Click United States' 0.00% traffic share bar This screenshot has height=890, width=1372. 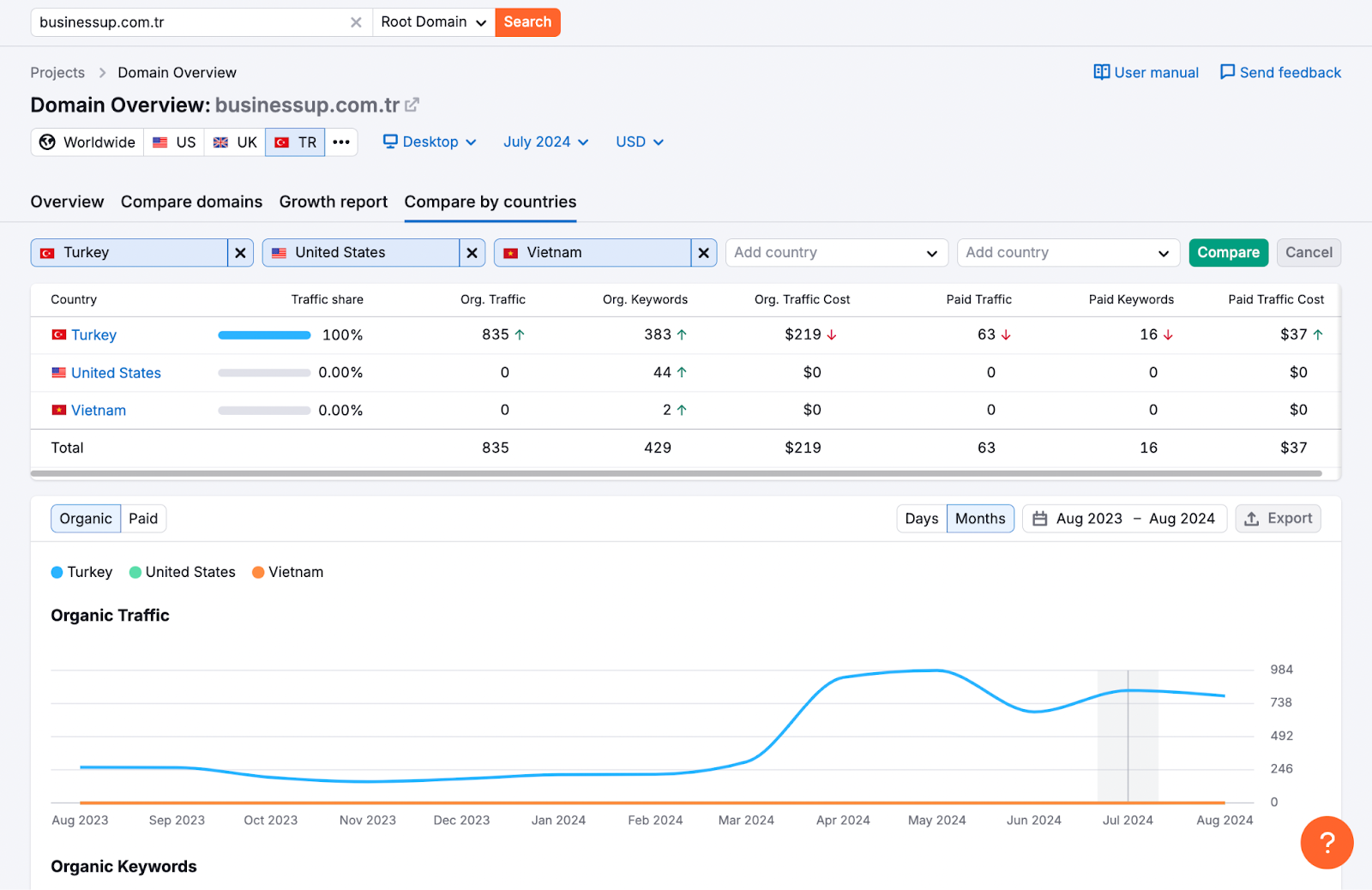[264, 373]
